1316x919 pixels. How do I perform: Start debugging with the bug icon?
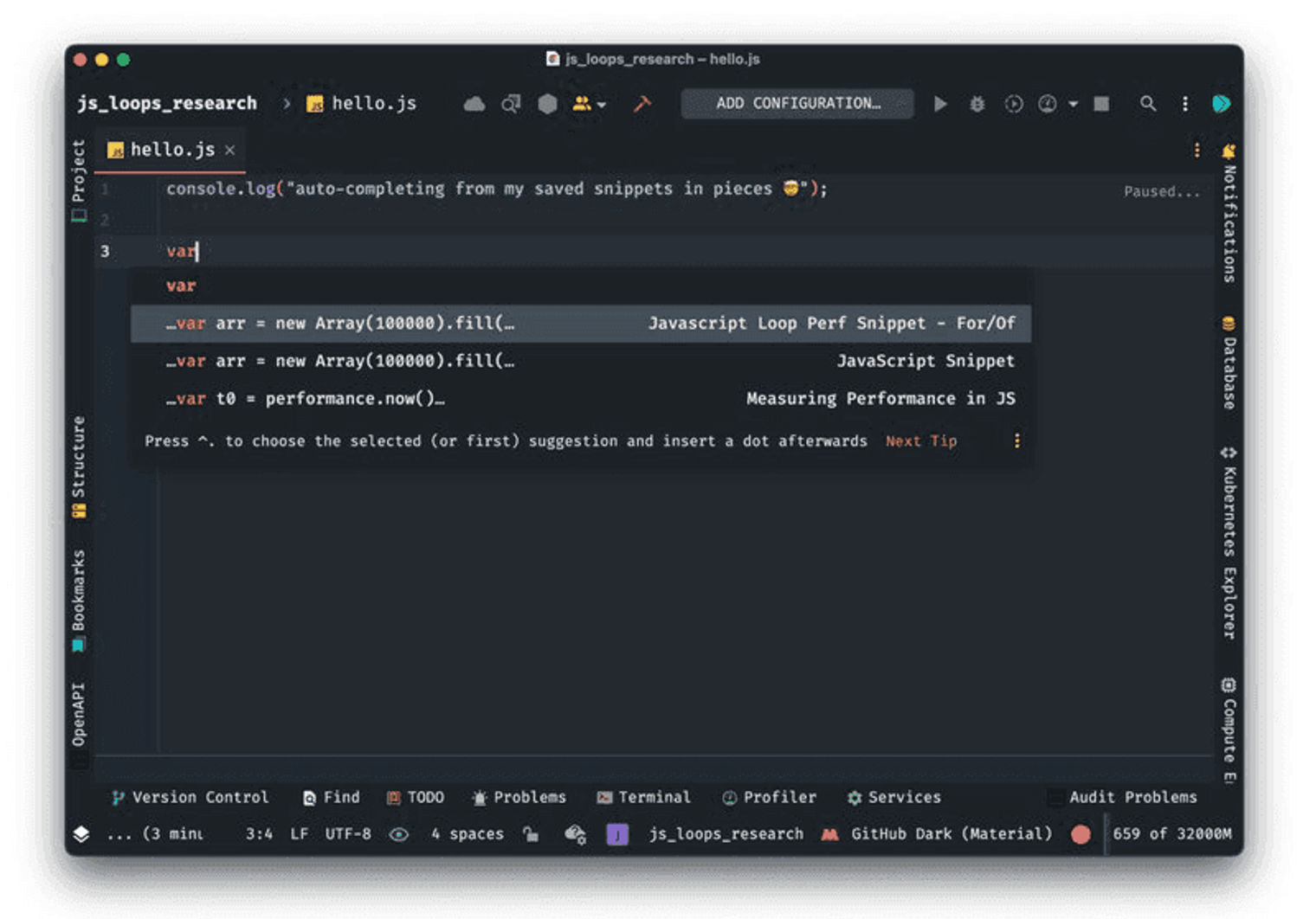[977, 104]
